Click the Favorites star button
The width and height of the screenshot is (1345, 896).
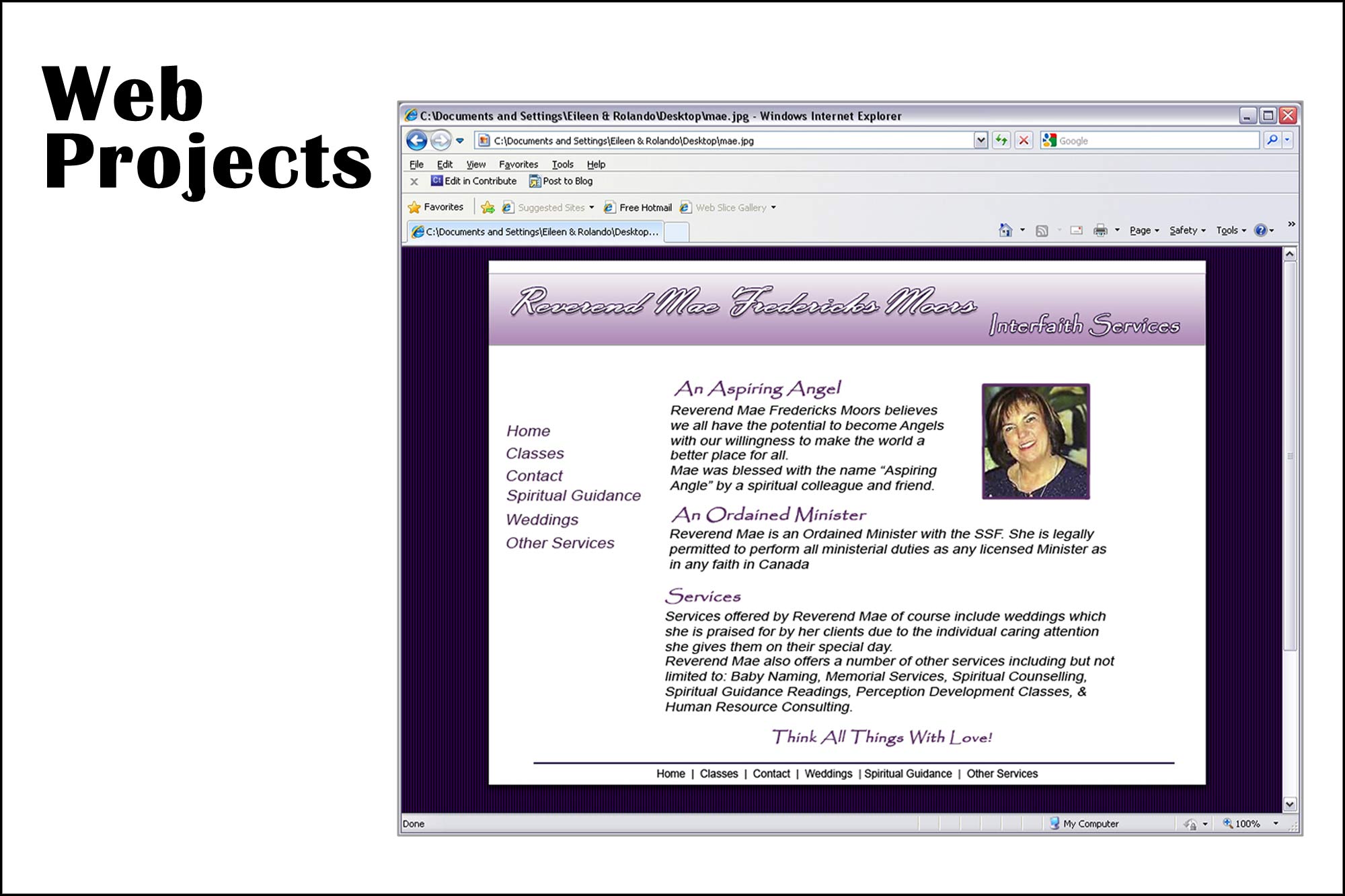coord(436,207)
